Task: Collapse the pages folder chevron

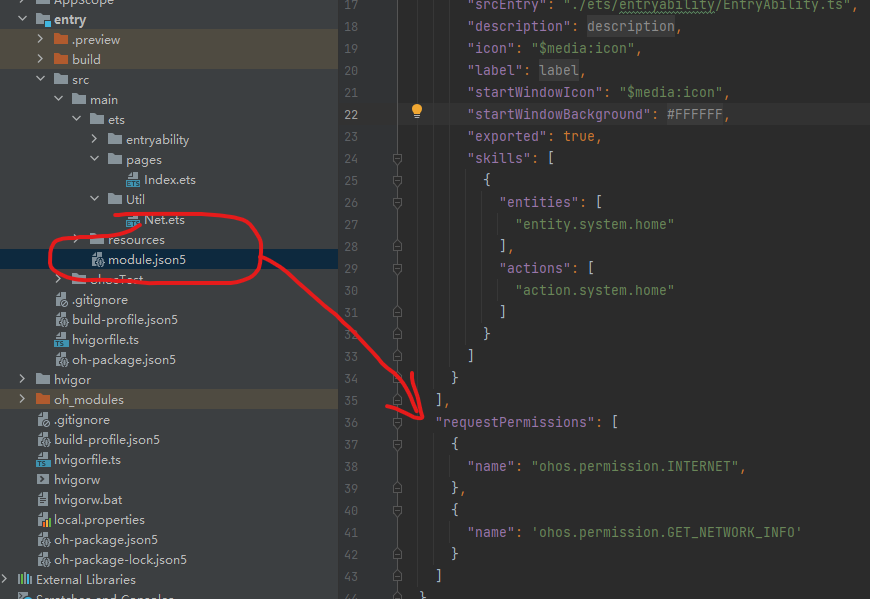Action: tap(94, 160)
